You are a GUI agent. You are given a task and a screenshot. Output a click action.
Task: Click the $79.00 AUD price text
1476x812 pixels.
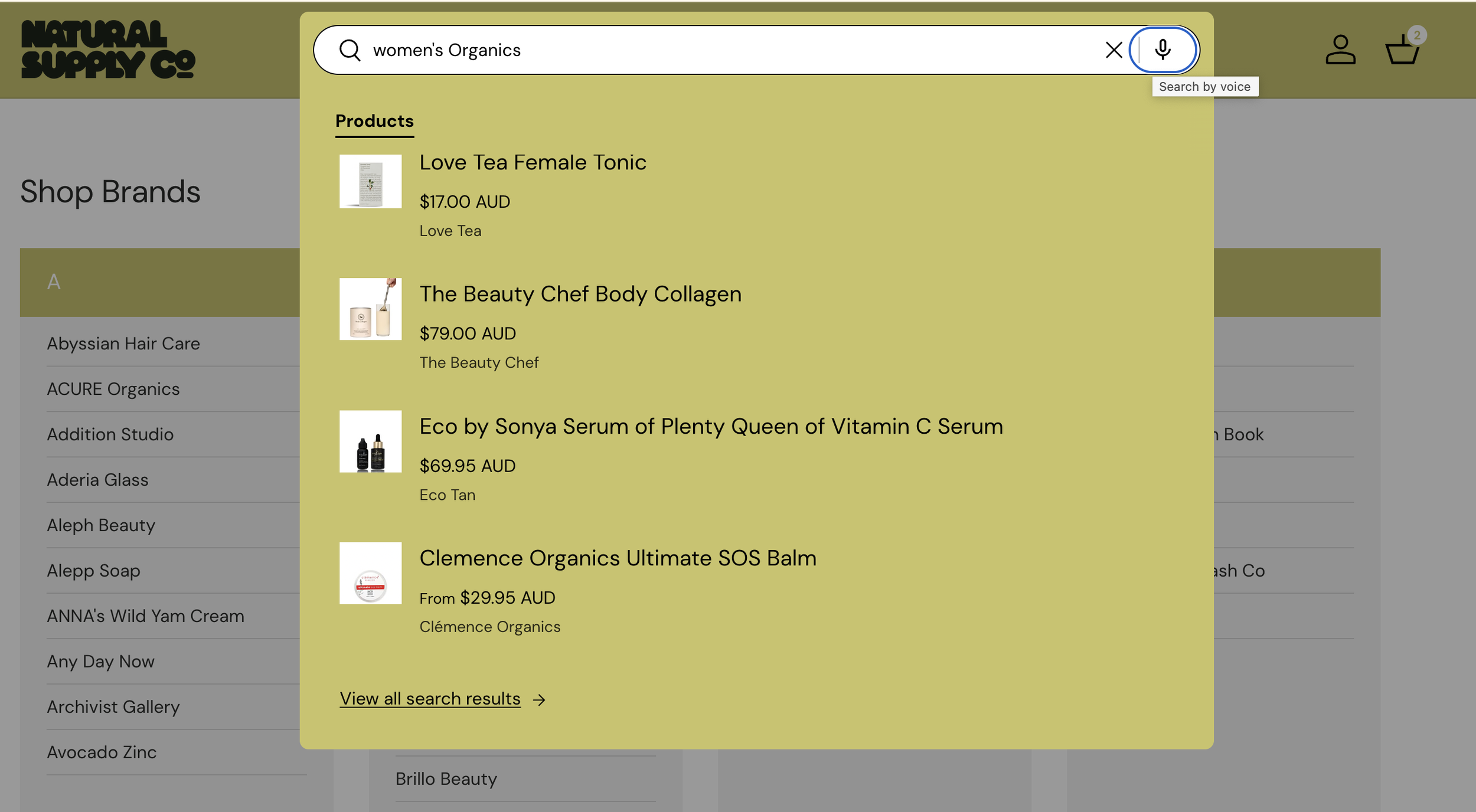pyautogui.click(x=468, y=333)
